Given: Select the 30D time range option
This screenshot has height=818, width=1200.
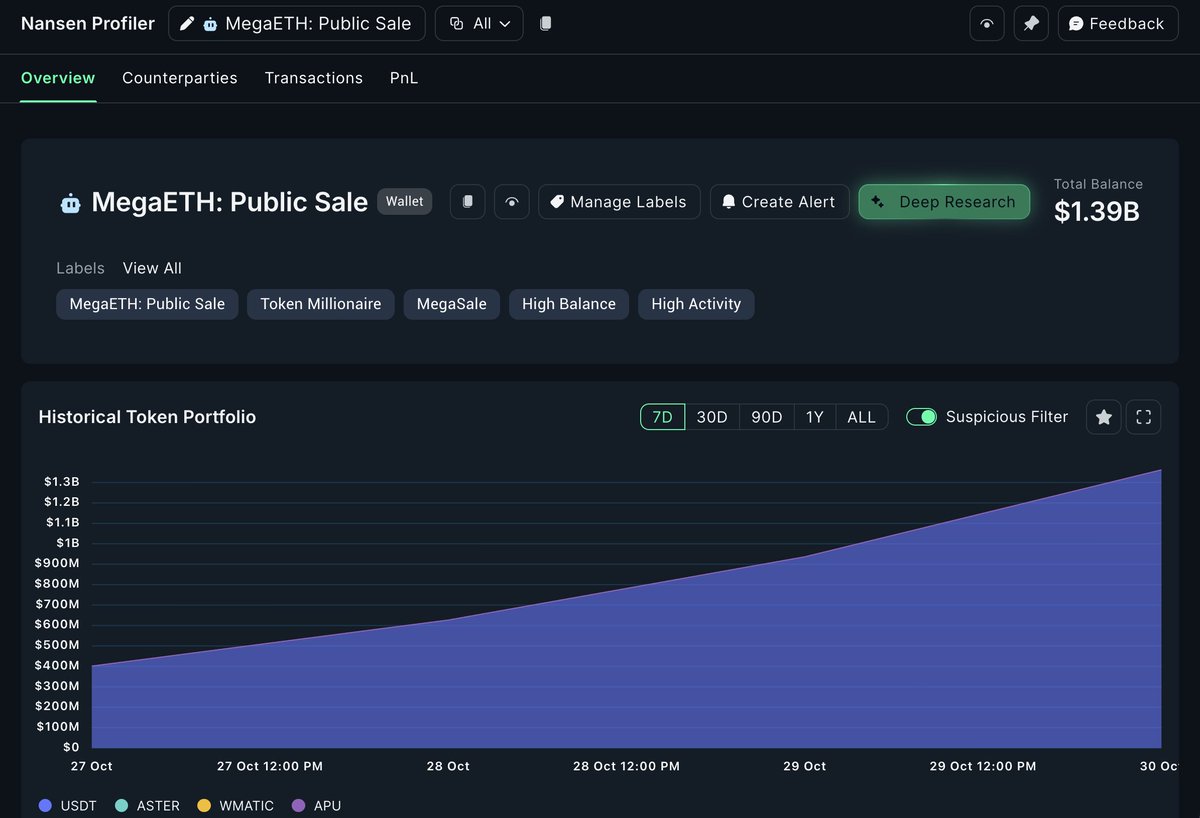Looking at the screenshot, I should click(x=712, y=417).
